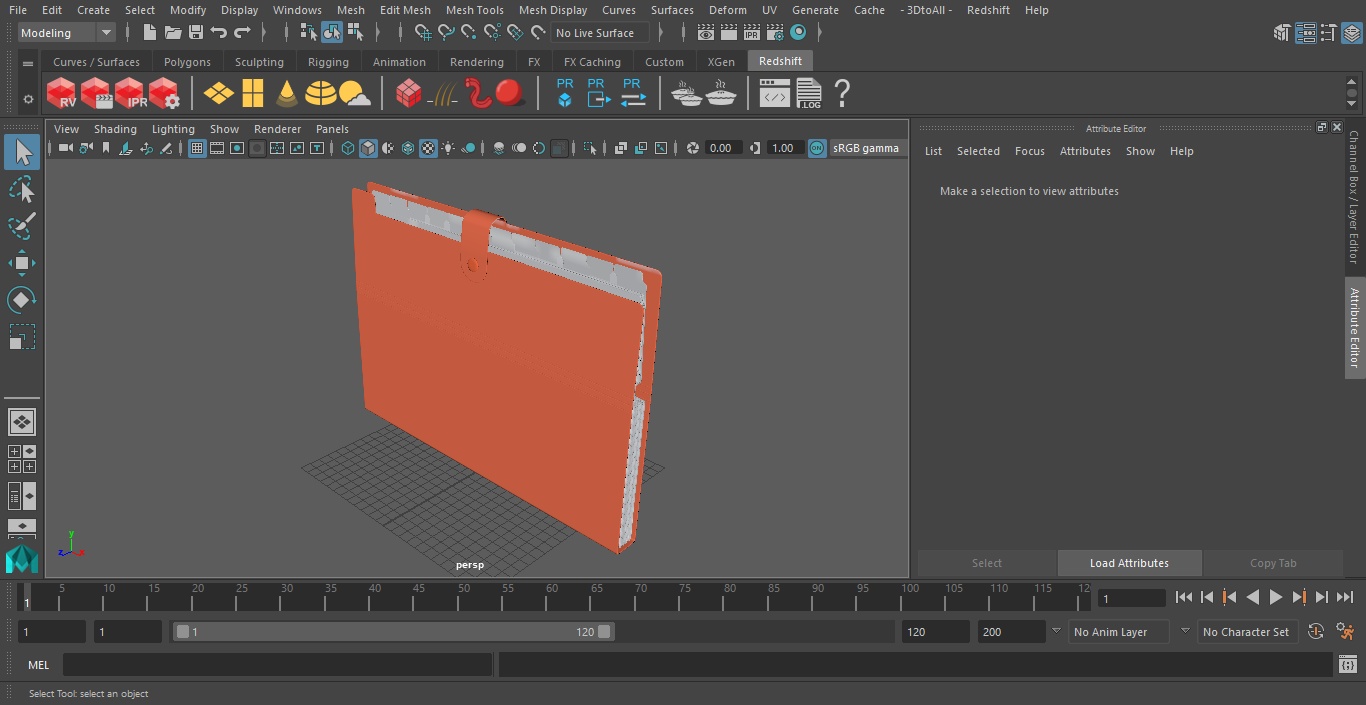Open the Modeling menu set dropdown
Viewport: 1366px width, 705px height.
click(67, 33)
